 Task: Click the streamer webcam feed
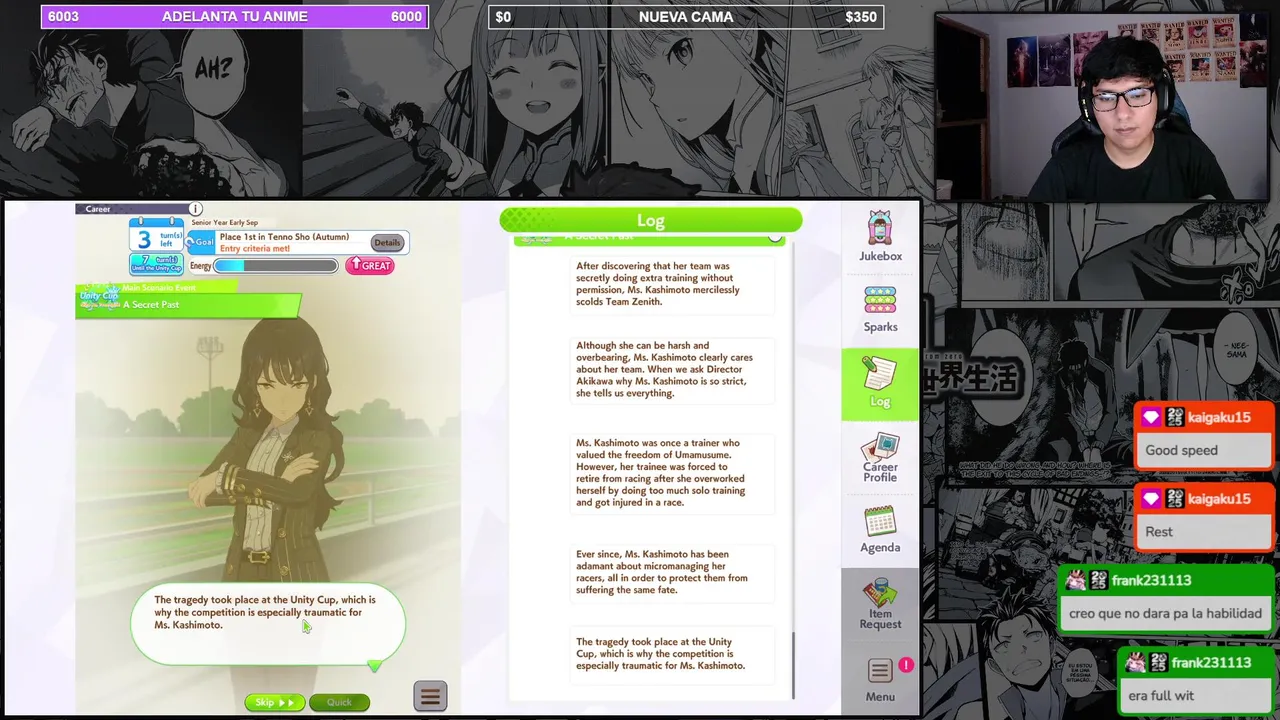point(1104,106)
